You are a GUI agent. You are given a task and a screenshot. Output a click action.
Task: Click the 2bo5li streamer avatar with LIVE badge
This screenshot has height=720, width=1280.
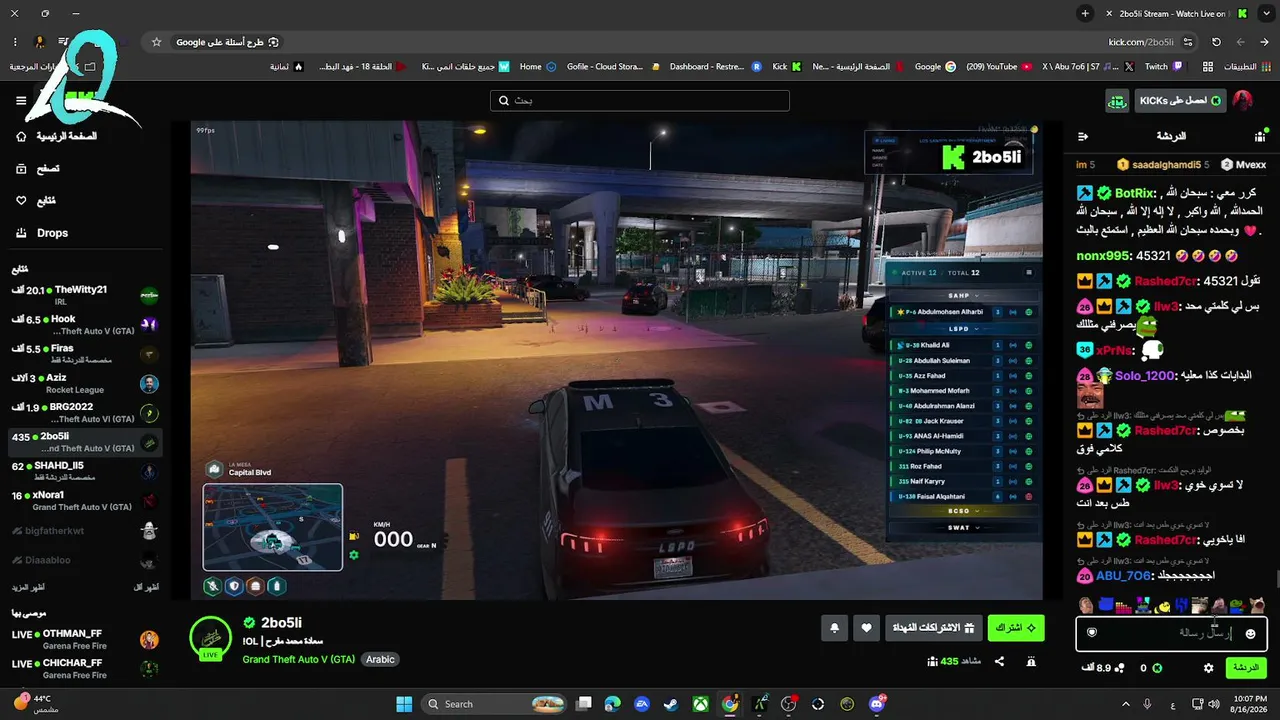coord(210,637)
